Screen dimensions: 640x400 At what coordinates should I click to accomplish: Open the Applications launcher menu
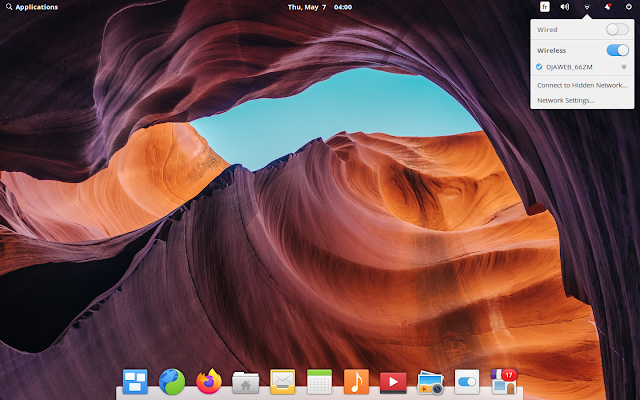(x=32, y=7)
